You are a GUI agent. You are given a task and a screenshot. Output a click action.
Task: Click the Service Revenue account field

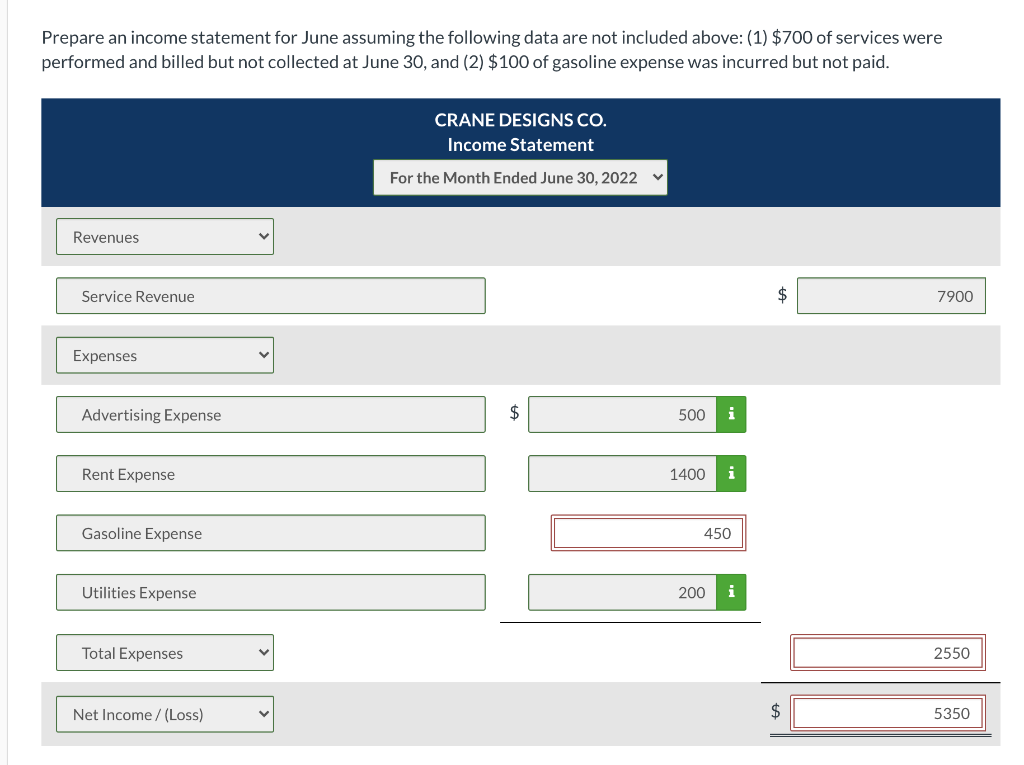pos(270,296)
